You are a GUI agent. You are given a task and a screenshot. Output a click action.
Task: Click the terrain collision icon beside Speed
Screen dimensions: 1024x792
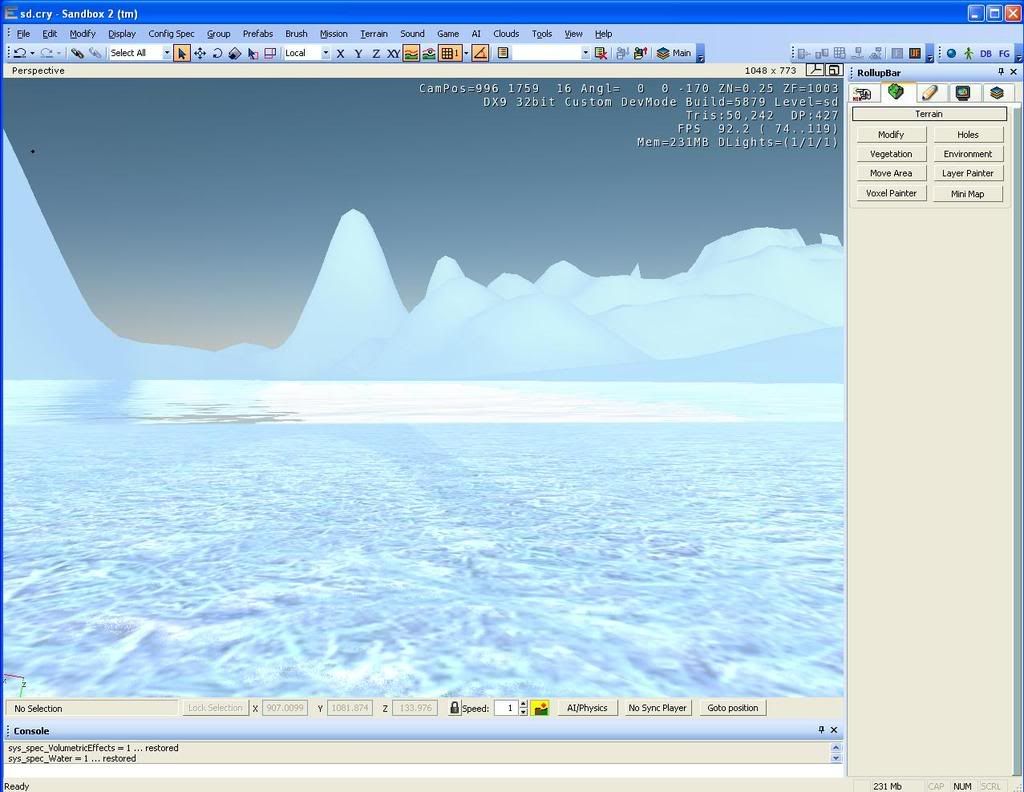coord(540,708)
